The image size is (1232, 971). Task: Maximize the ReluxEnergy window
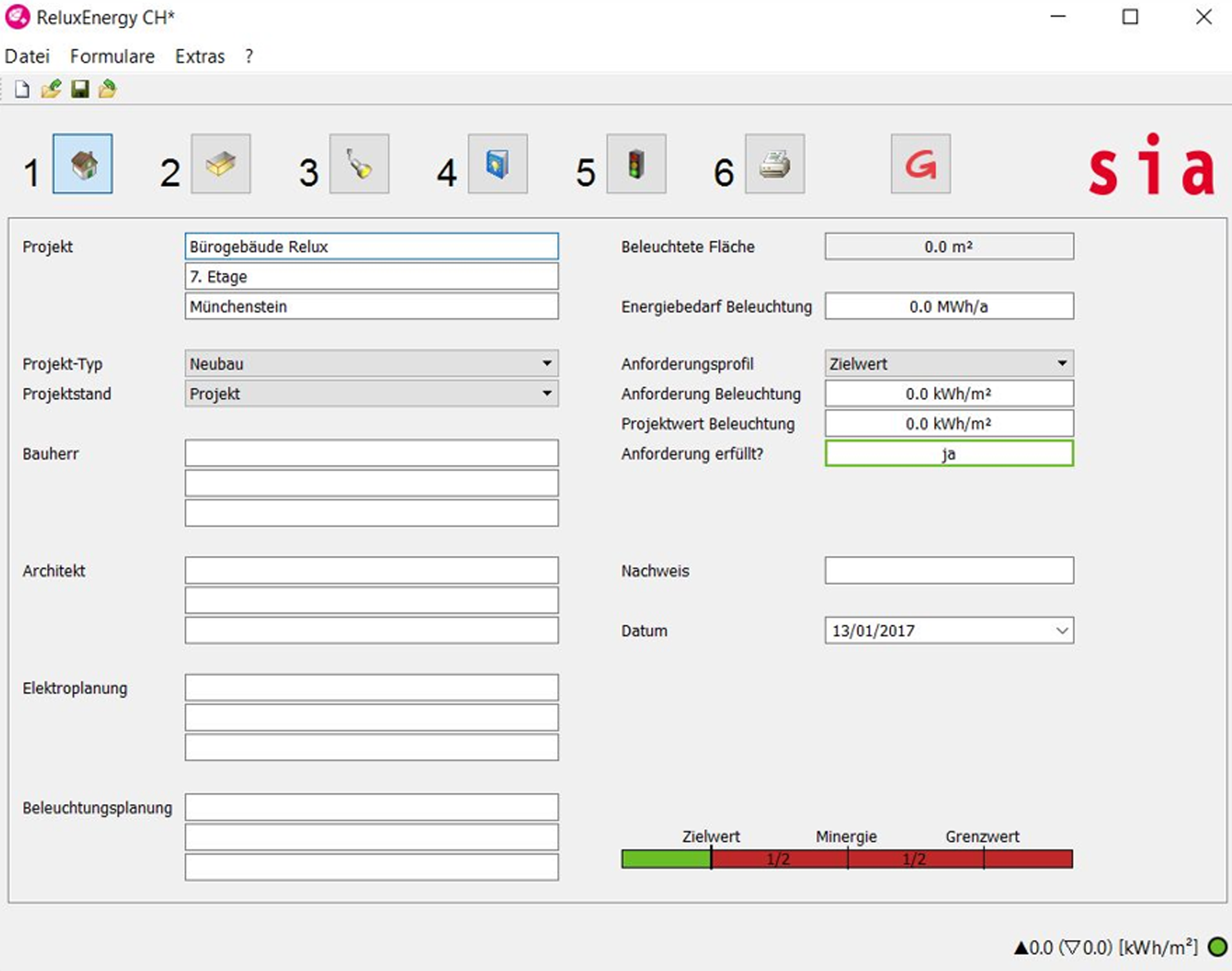1130,17
